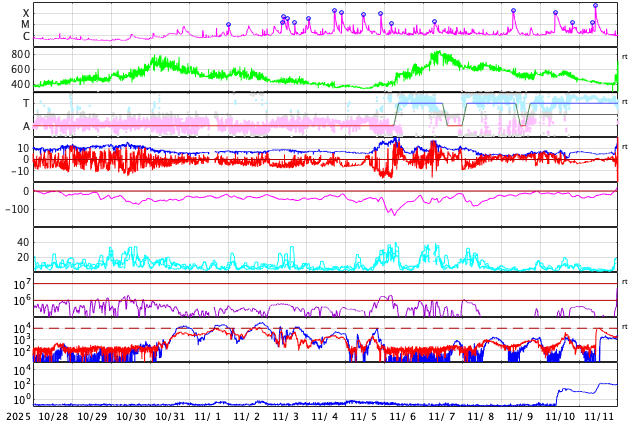Click the -100 axis value label

pos(16,209)
